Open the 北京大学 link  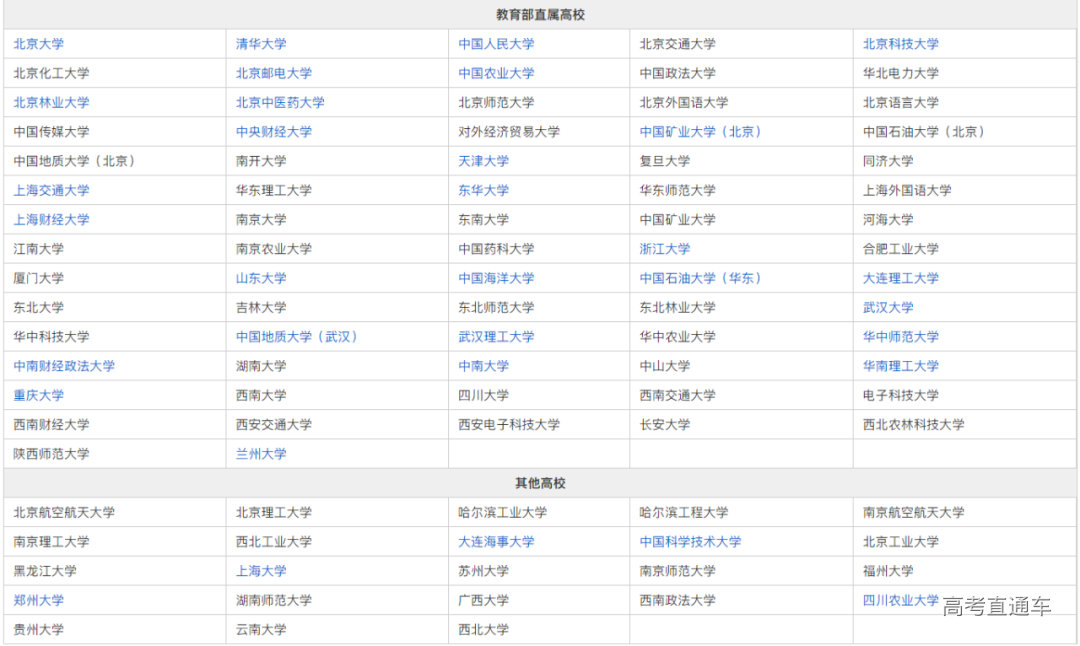click(x=38, y=44)
